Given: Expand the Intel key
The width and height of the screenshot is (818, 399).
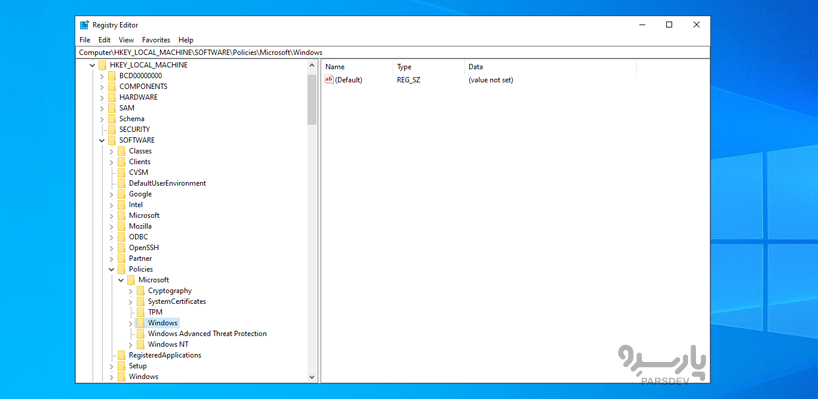Looking at the screenshot, I should pos(111,205).
